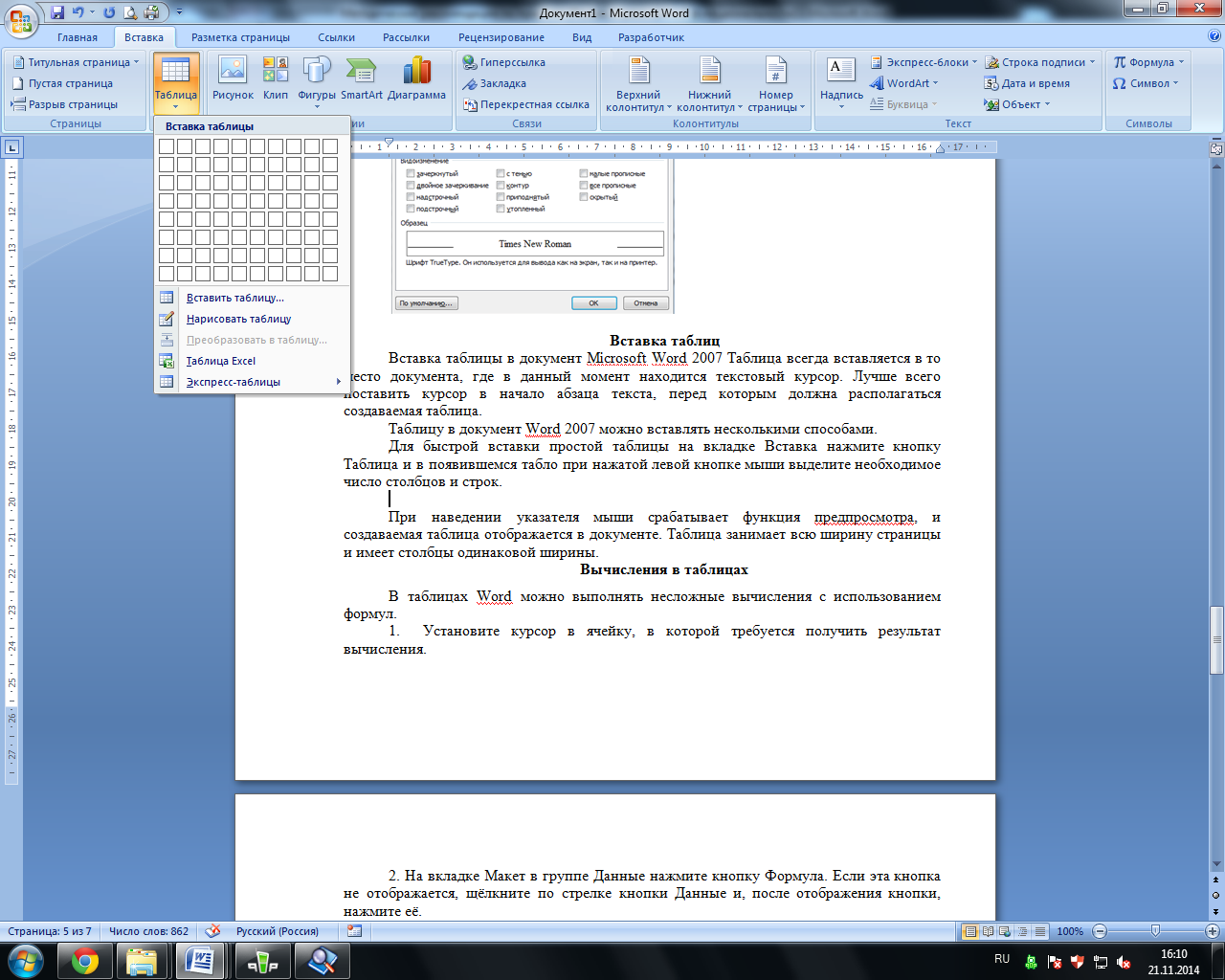
Task: Open Рецензирование tab
Action: [501, 37]
